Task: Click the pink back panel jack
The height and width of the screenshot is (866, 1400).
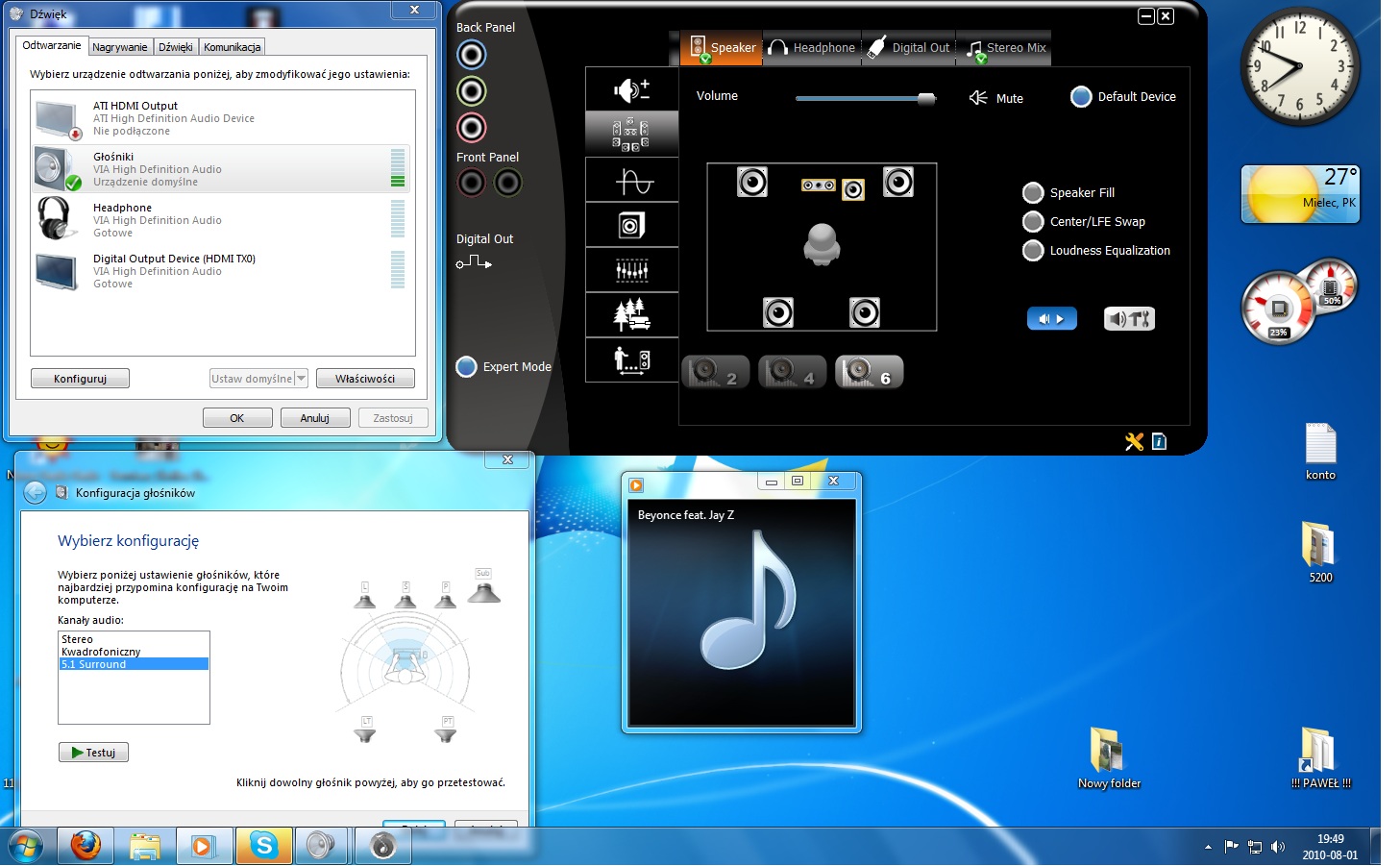Action: (x=471, y=127)
